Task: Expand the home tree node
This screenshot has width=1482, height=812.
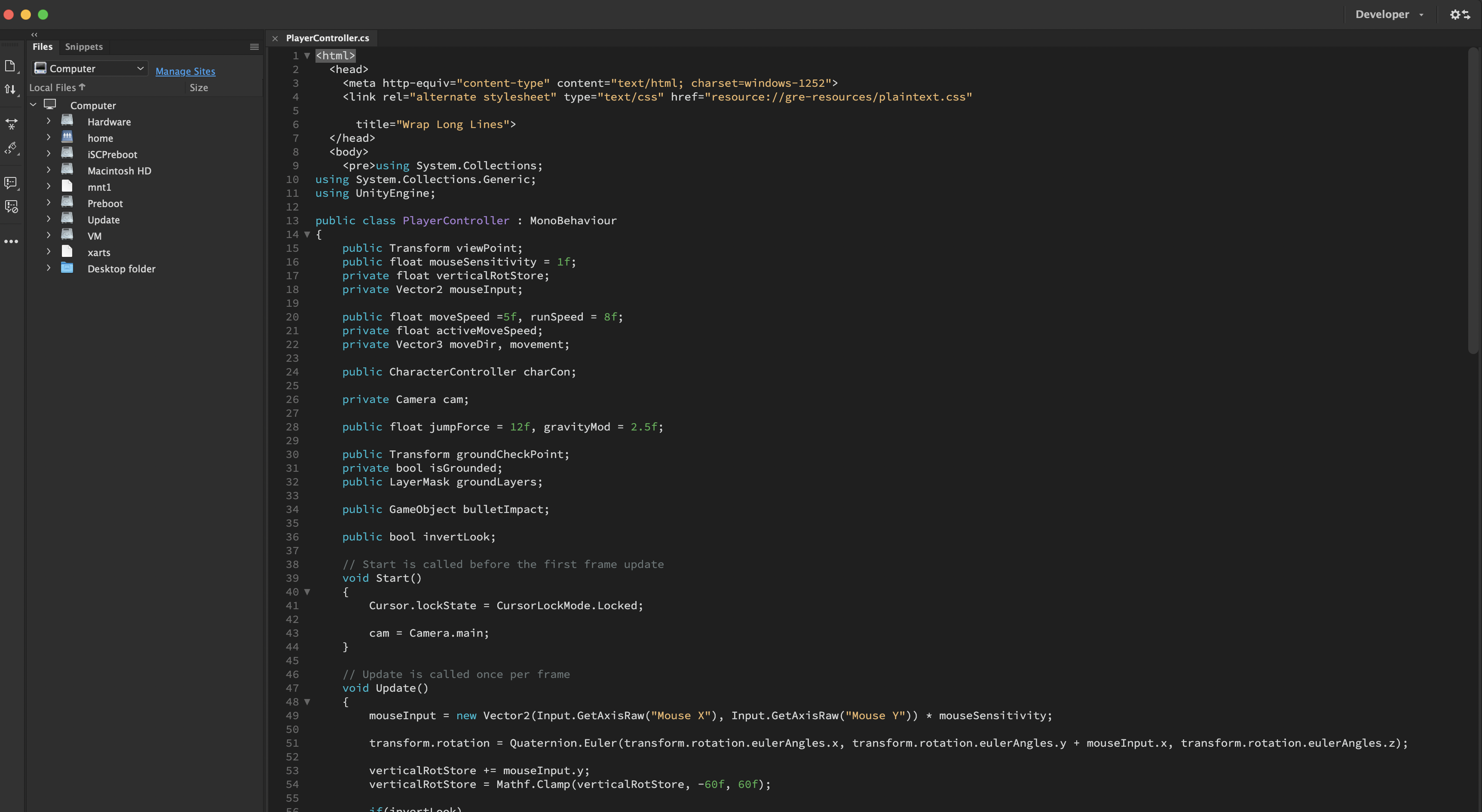Action: click(x=48, y=137)
